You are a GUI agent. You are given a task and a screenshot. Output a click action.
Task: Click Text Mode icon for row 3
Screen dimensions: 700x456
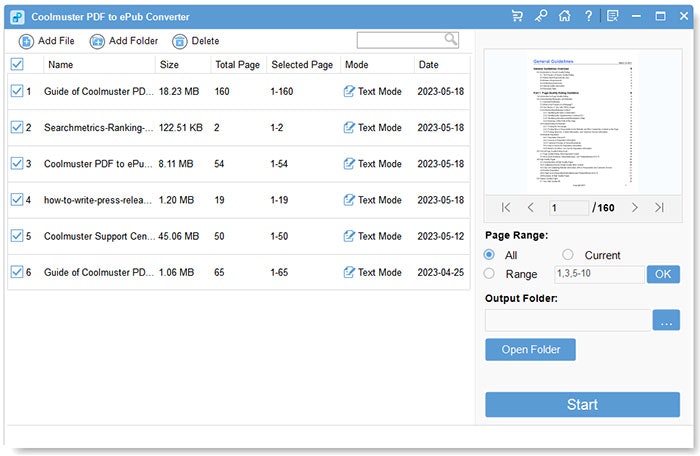click(x=349, y=164)
